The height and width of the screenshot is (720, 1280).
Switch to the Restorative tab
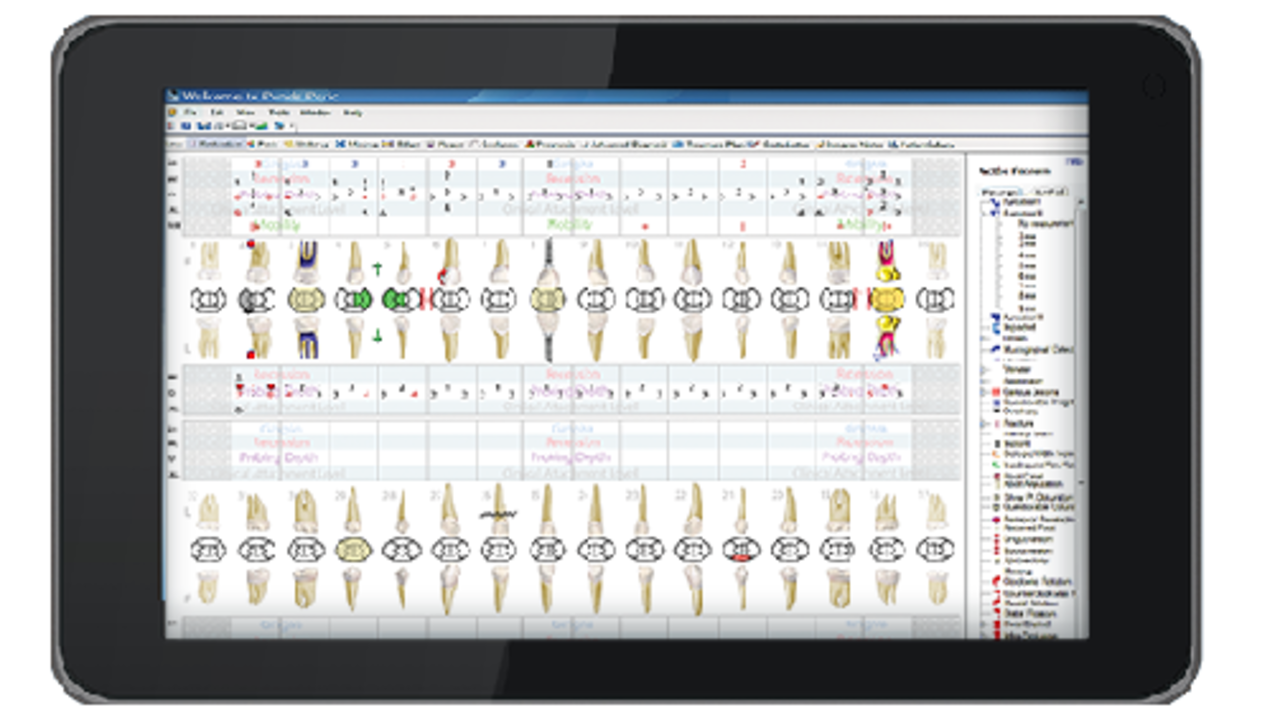pos(216,144)
